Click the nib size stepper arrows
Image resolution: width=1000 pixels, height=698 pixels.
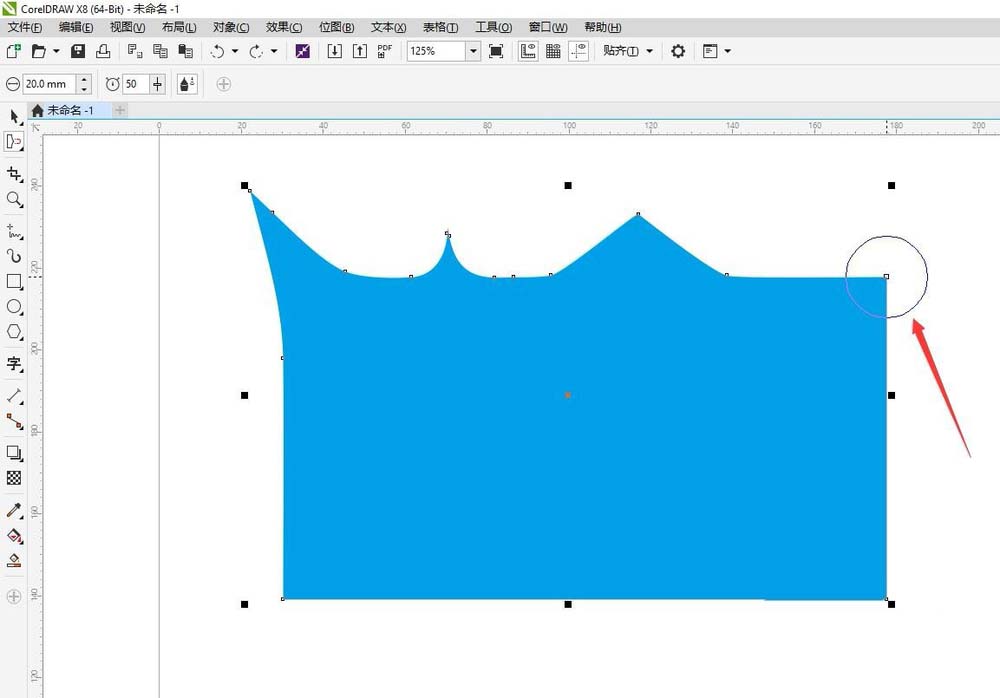pos(84,84)
